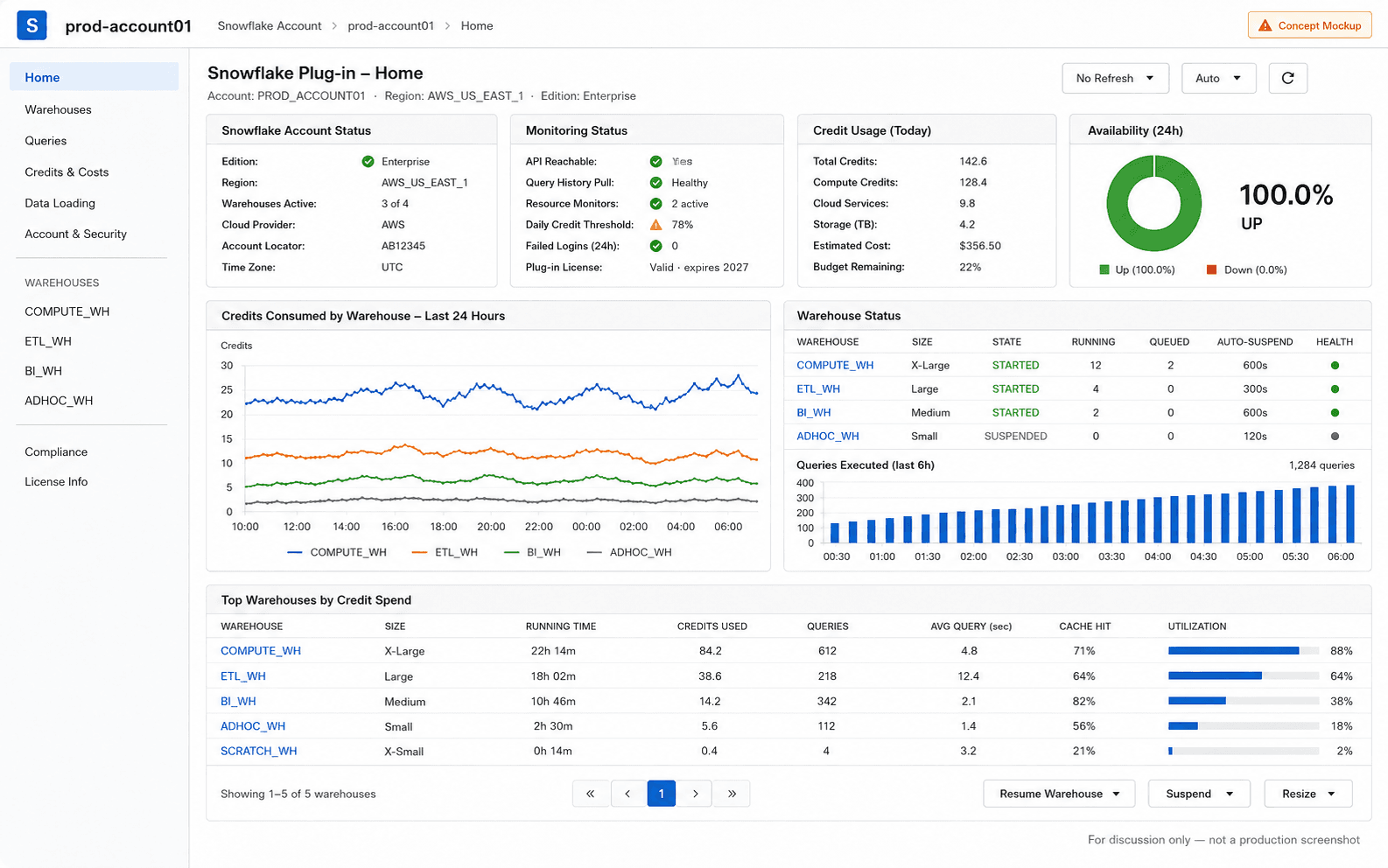Viewport: 1388px width, 868px height.
Task: Click the Daily Credit Threshold warning triangle
Action: 655,224
